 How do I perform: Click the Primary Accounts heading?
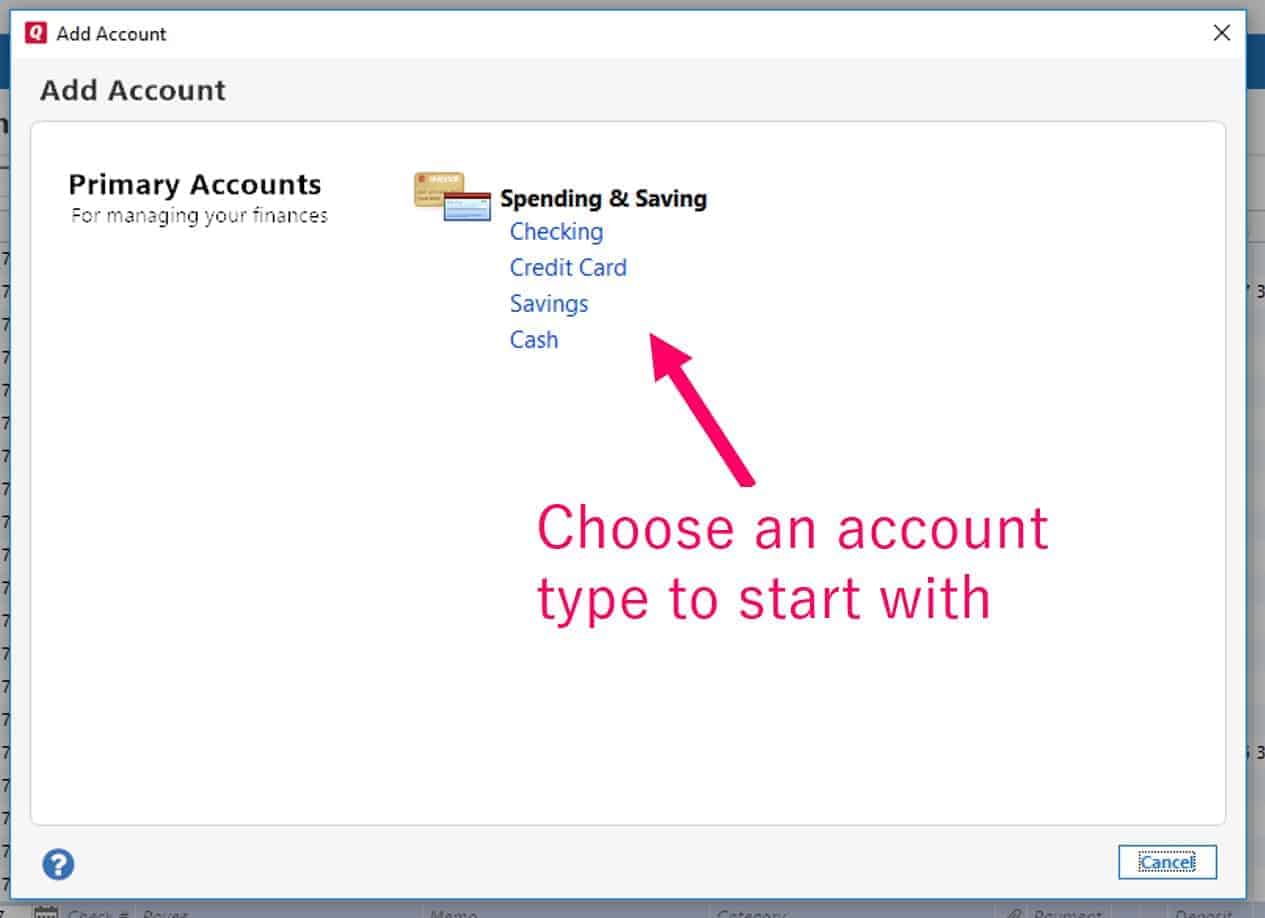coord(195,184)
